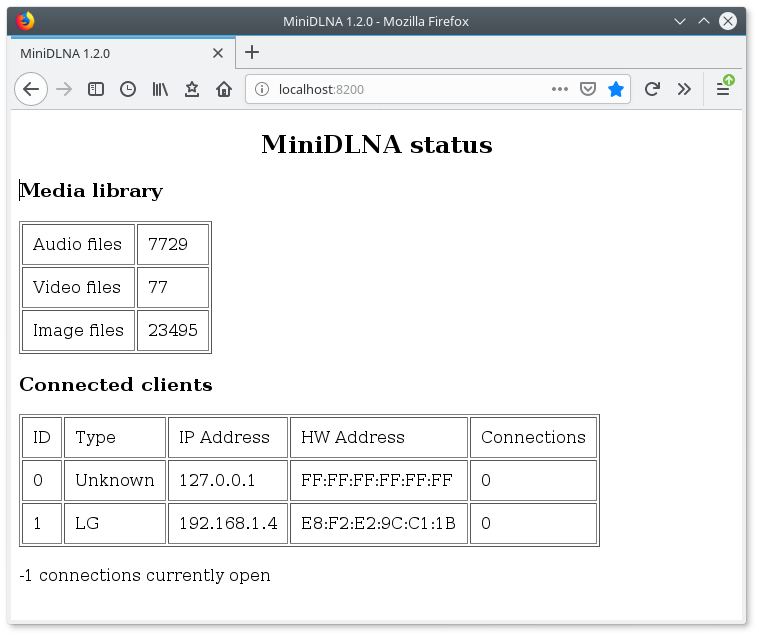Click the Connections column header
Viewport: 759px width, 637px height.
[x=533, y=438]
